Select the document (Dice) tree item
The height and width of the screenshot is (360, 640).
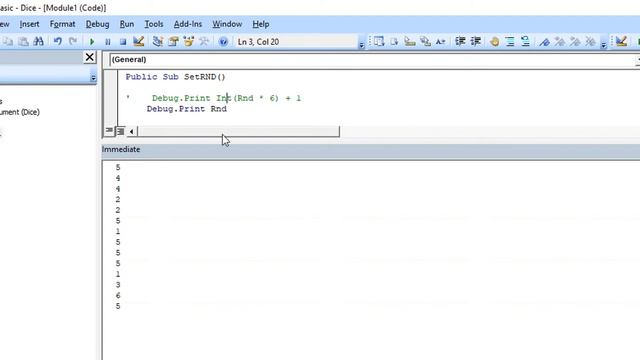point(20,112)
